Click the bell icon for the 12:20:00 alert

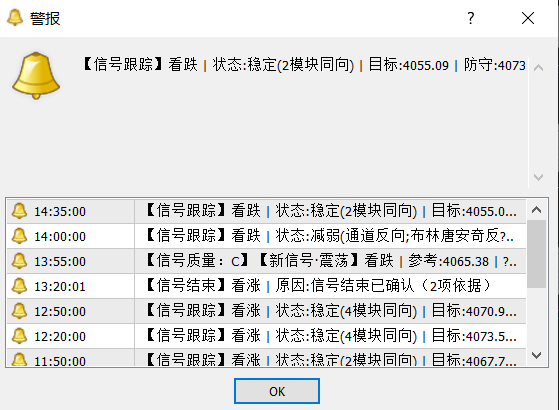19,336
